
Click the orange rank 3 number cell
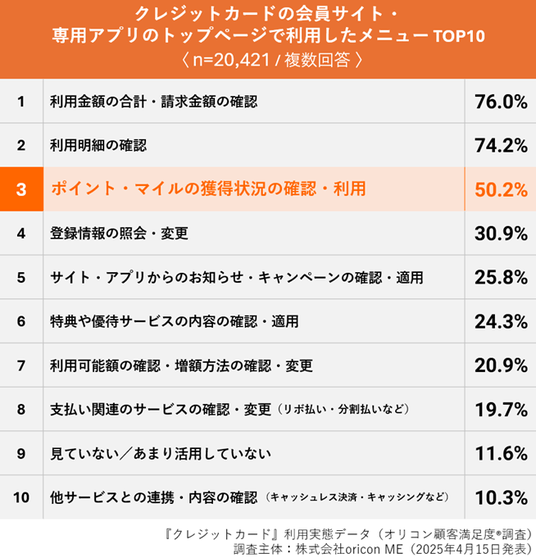pyautogui.click(x=21, y=189)
